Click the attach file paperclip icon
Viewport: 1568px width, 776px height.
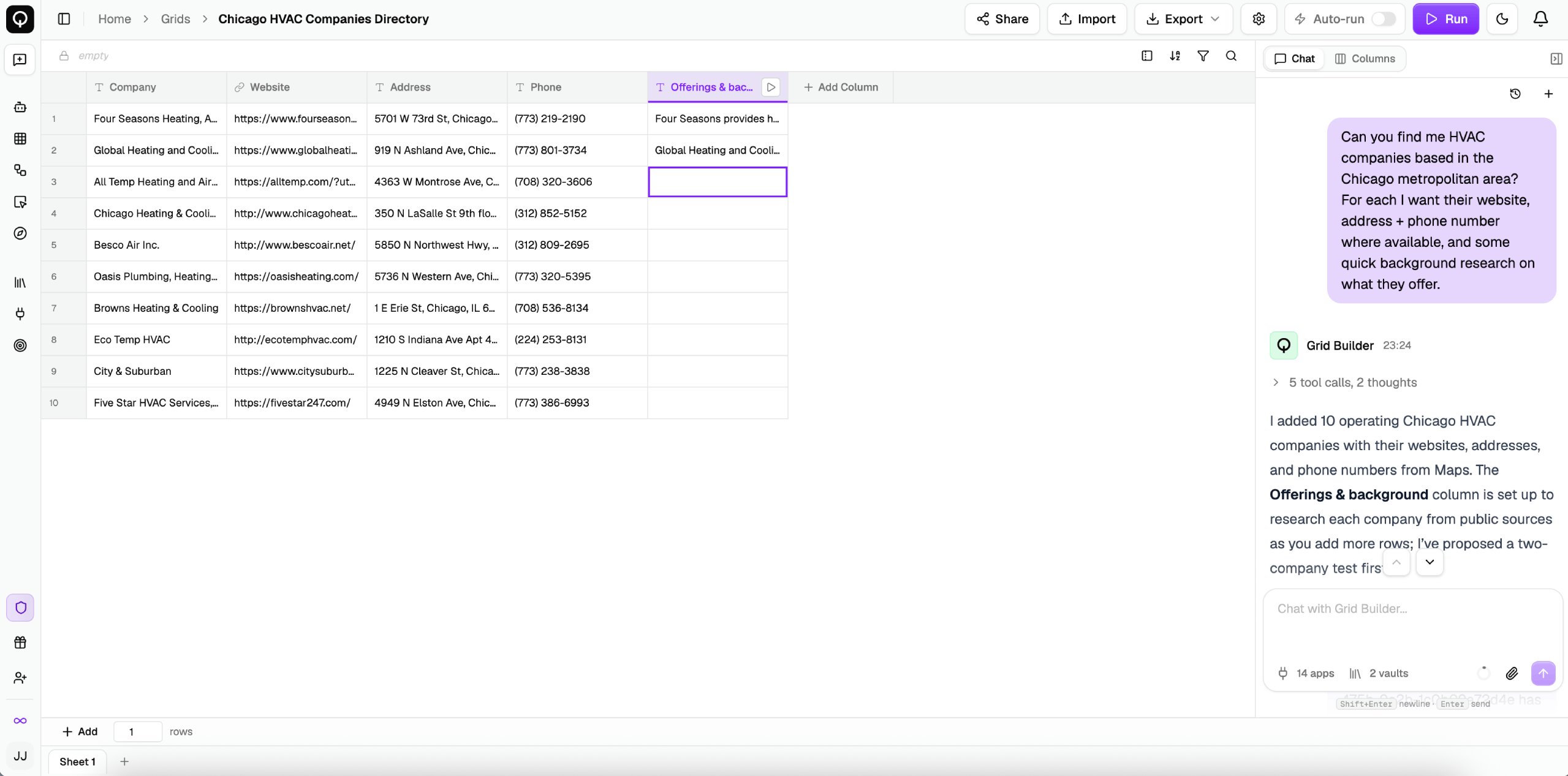point(1512,673)
